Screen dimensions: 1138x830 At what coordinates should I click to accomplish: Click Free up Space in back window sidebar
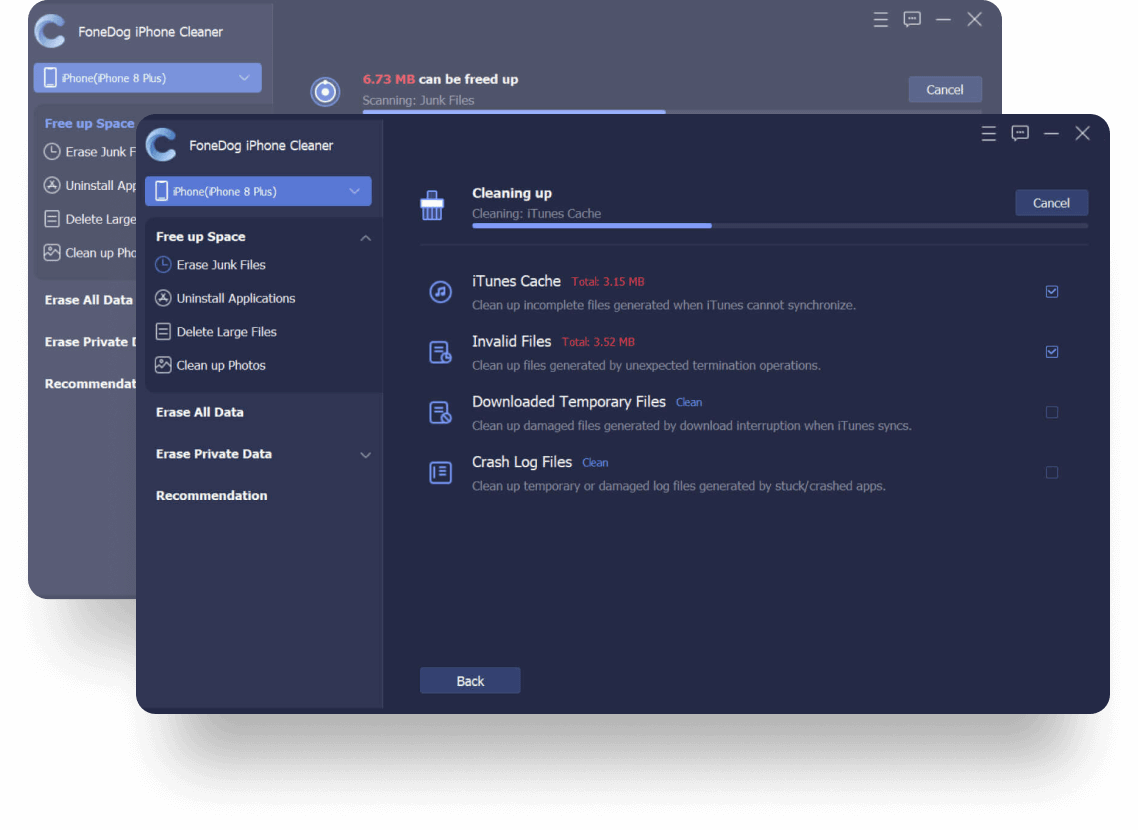[89, 123]
